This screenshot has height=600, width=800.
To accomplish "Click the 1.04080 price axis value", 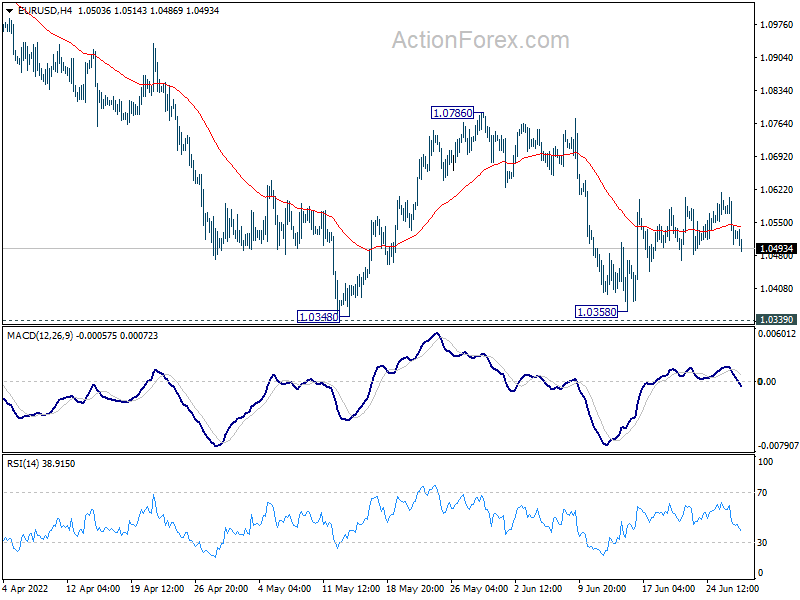I will click(777, 289).
